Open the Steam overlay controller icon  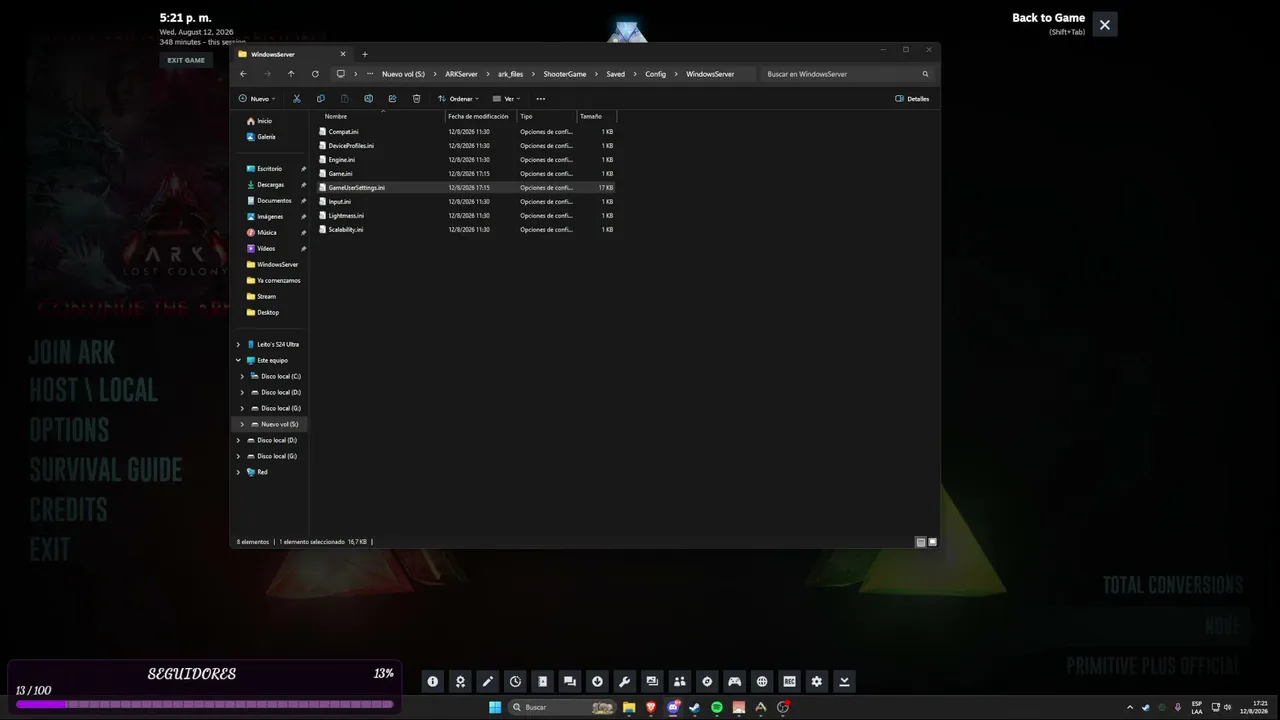coord(734,682)
